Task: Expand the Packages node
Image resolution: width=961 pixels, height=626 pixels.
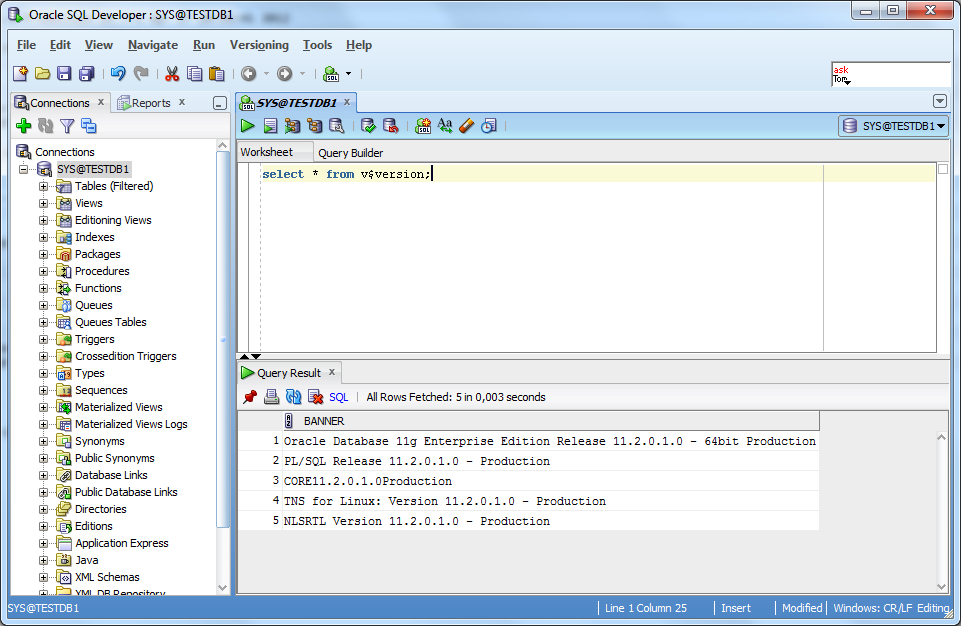Action: pyautogui.click(x=44, y=254)
